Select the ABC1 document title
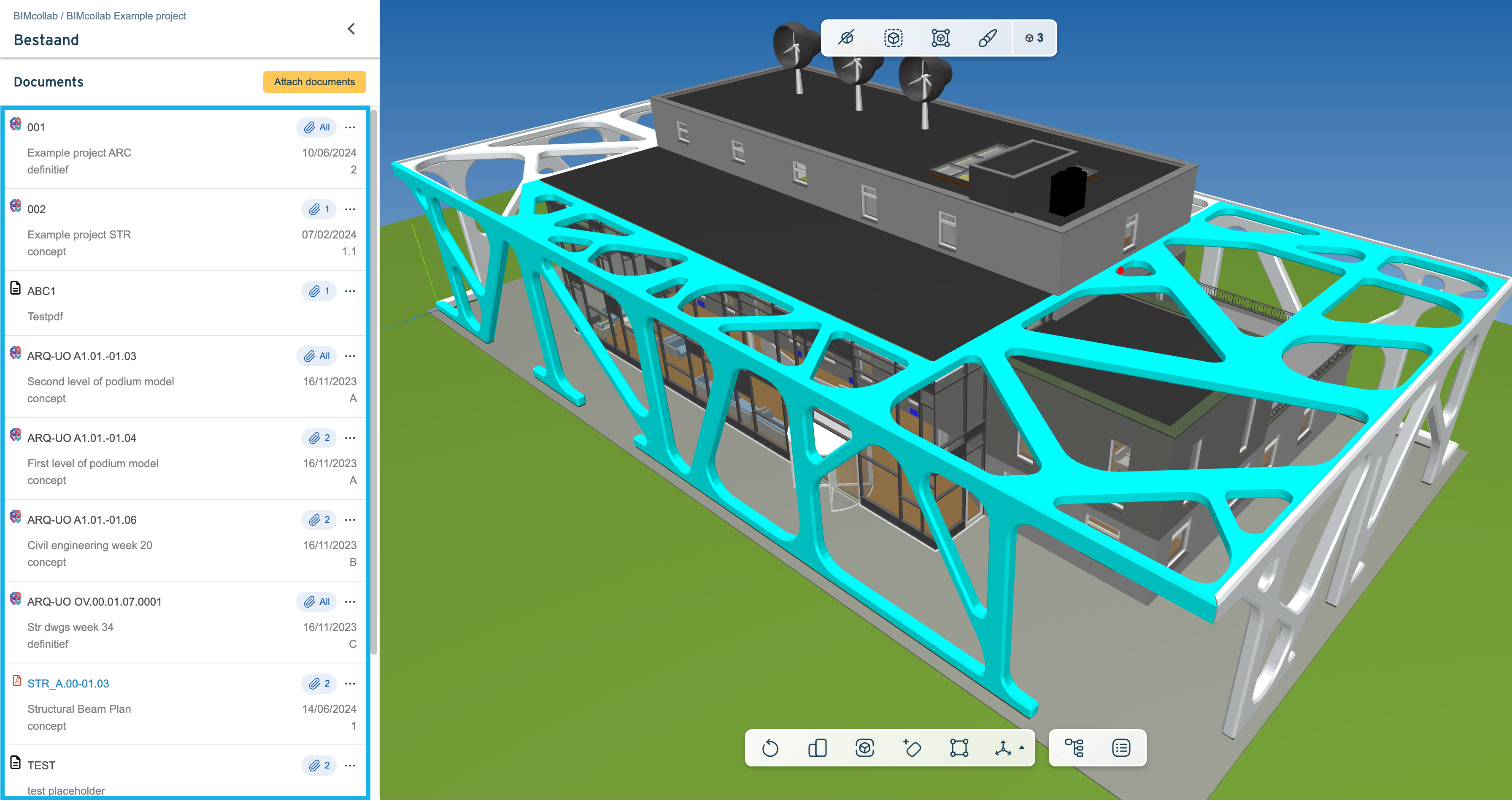Screen dimensions: 1512x801 coord(41,291)
